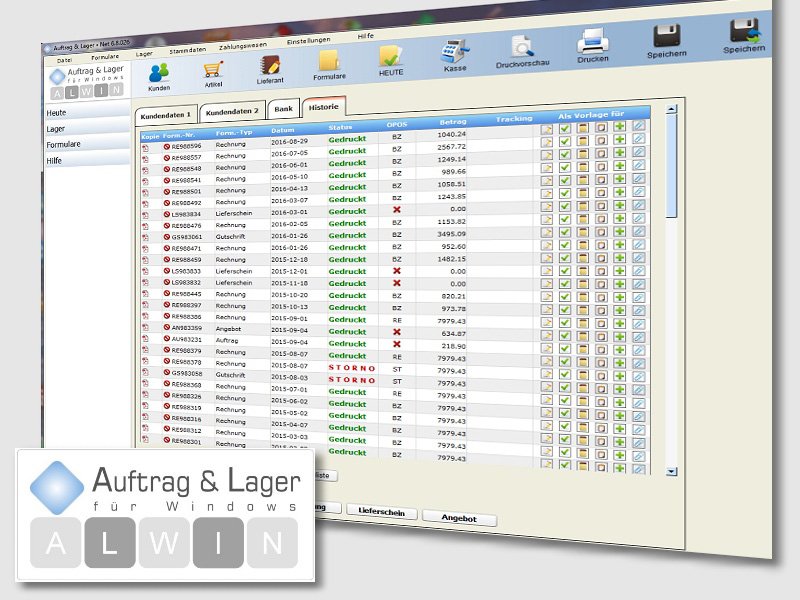This screenshot has width=800, height=600.
Task: Select Formulare in the left sidebar
Action: pyautogui.click(x=88, y=144)
